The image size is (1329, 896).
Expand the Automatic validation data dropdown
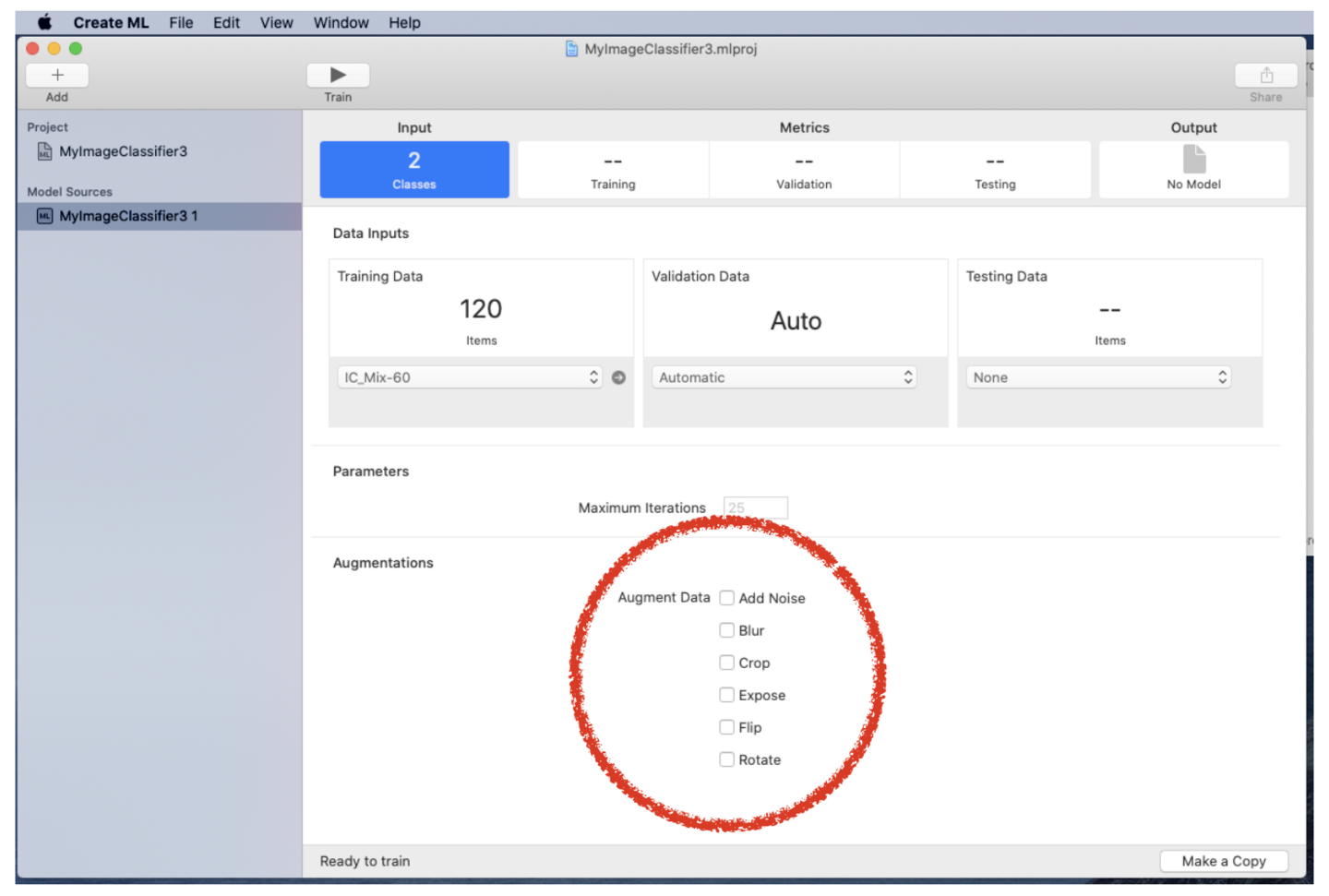click(784, 377)
